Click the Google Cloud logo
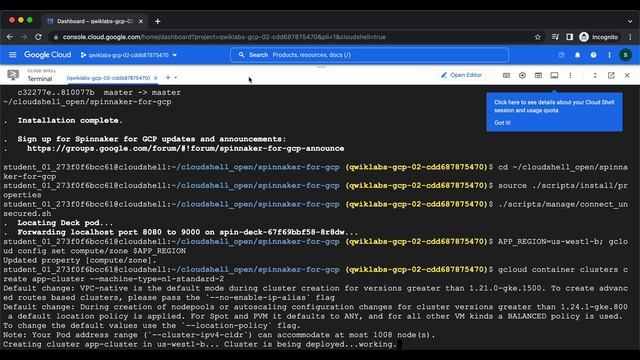Image resolution: width=640 pixels, height=360 pixels. click(x=47, y=55)
